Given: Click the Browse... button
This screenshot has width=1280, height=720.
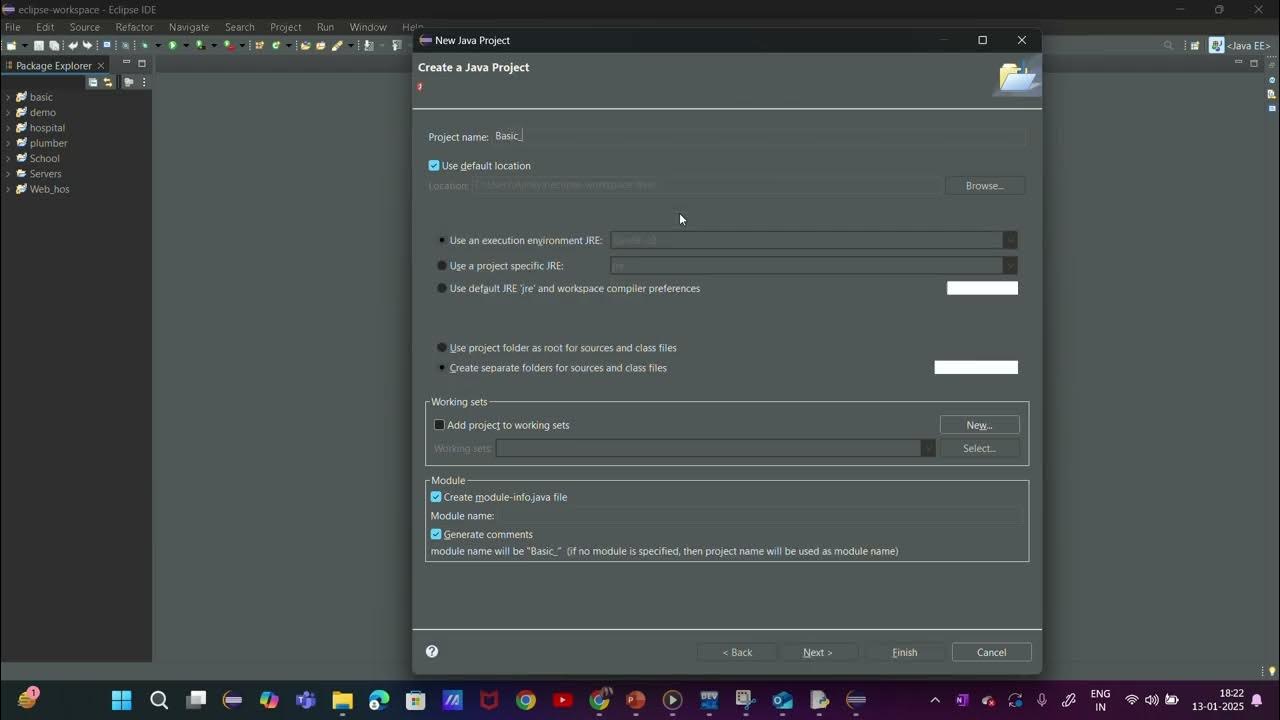Looking at the screenshot, I should 985,185.
